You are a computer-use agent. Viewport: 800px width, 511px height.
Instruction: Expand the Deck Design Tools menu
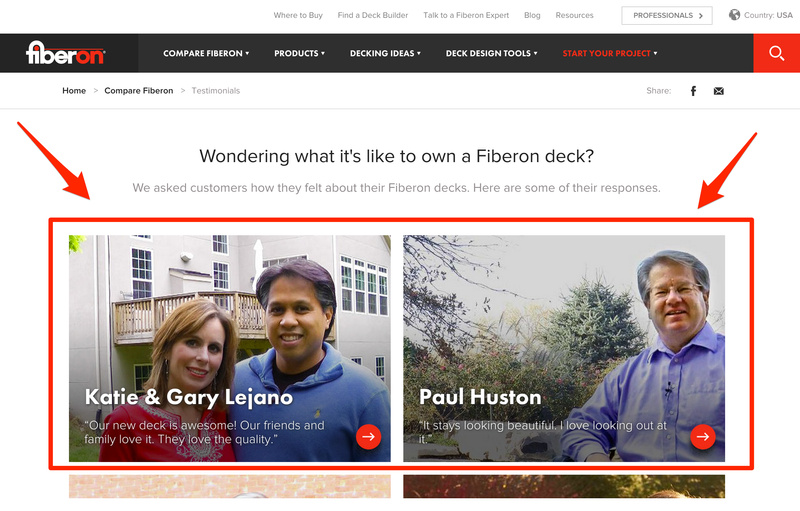[x=491, y=53]
